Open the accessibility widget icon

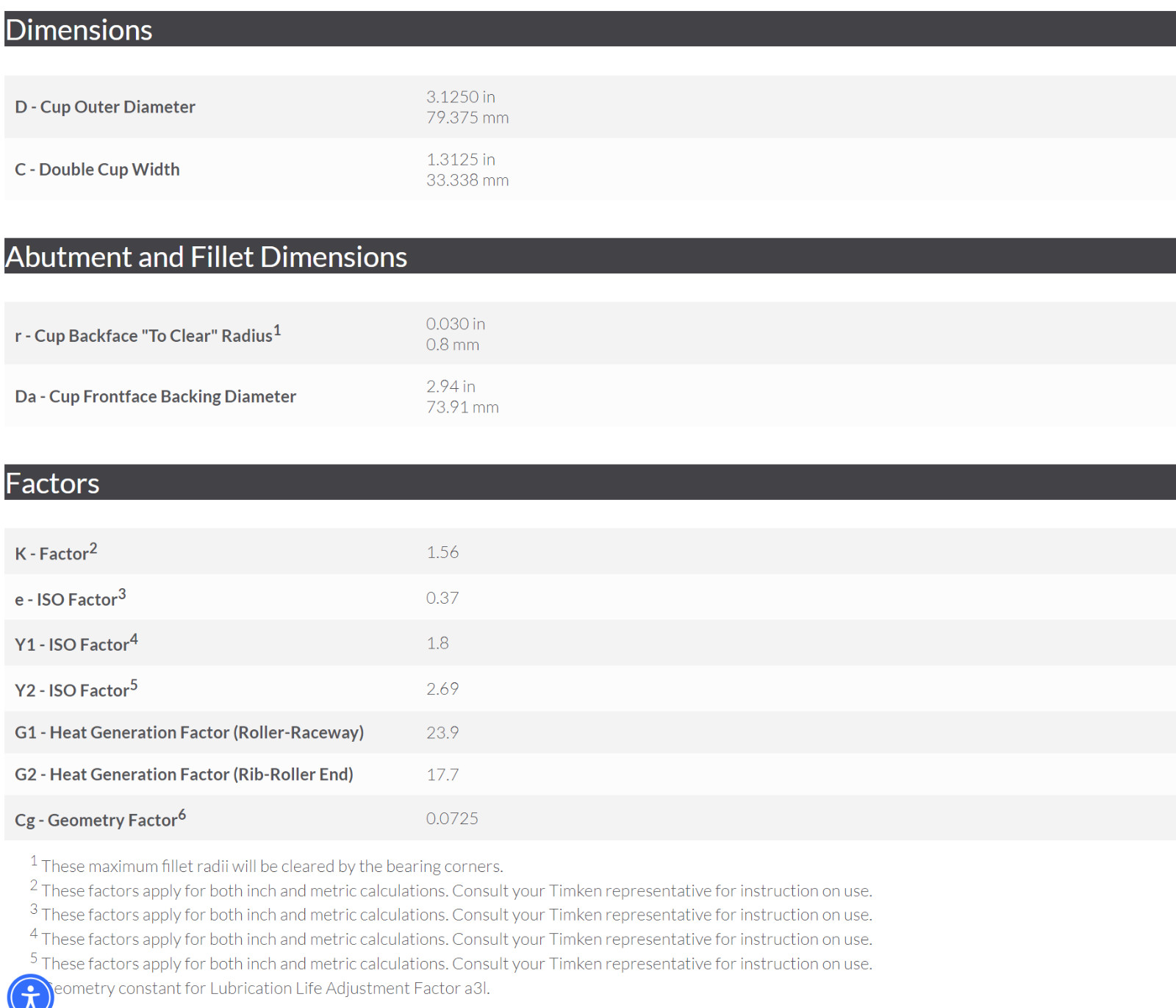(x=30, y=993)
